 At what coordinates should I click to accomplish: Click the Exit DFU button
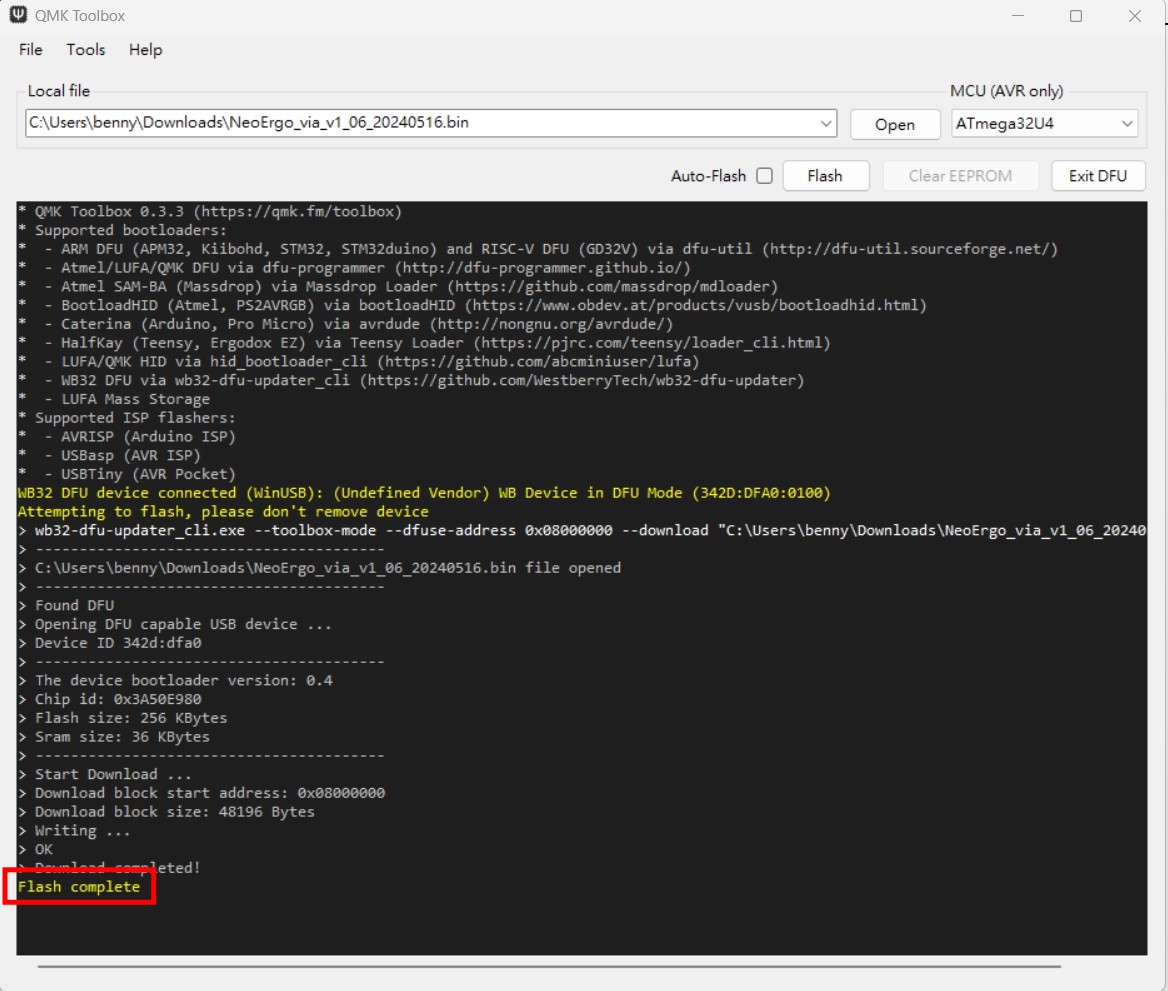coord(1098,176)
